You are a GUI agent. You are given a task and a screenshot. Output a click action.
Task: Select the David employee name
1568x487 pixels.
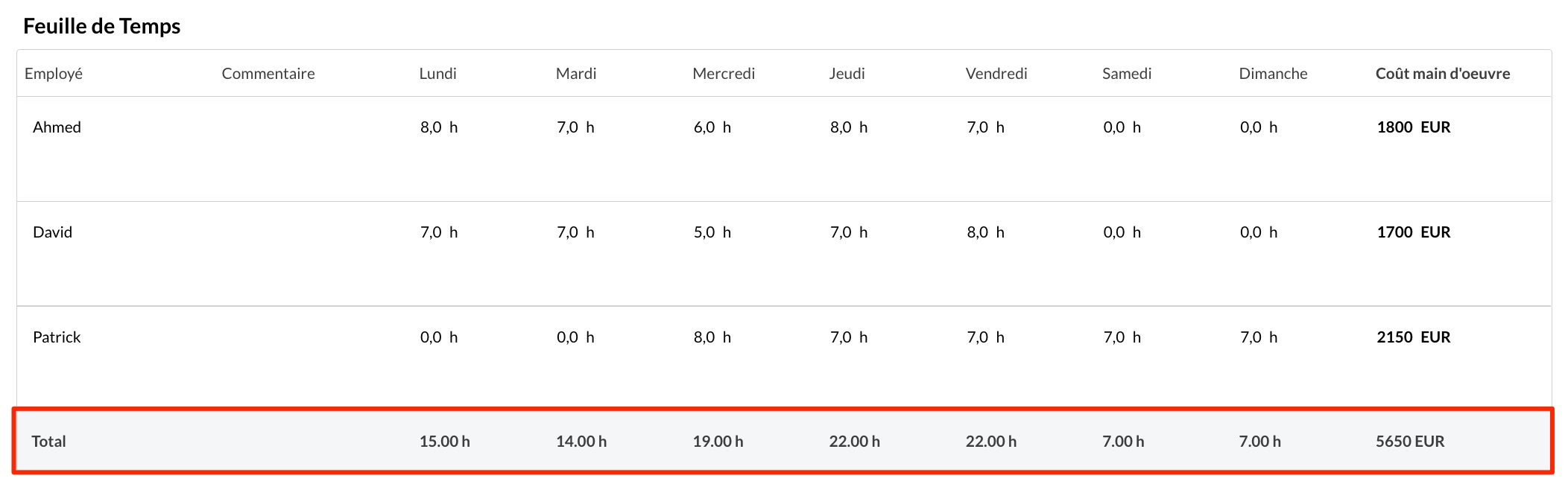tap(53, 232)
